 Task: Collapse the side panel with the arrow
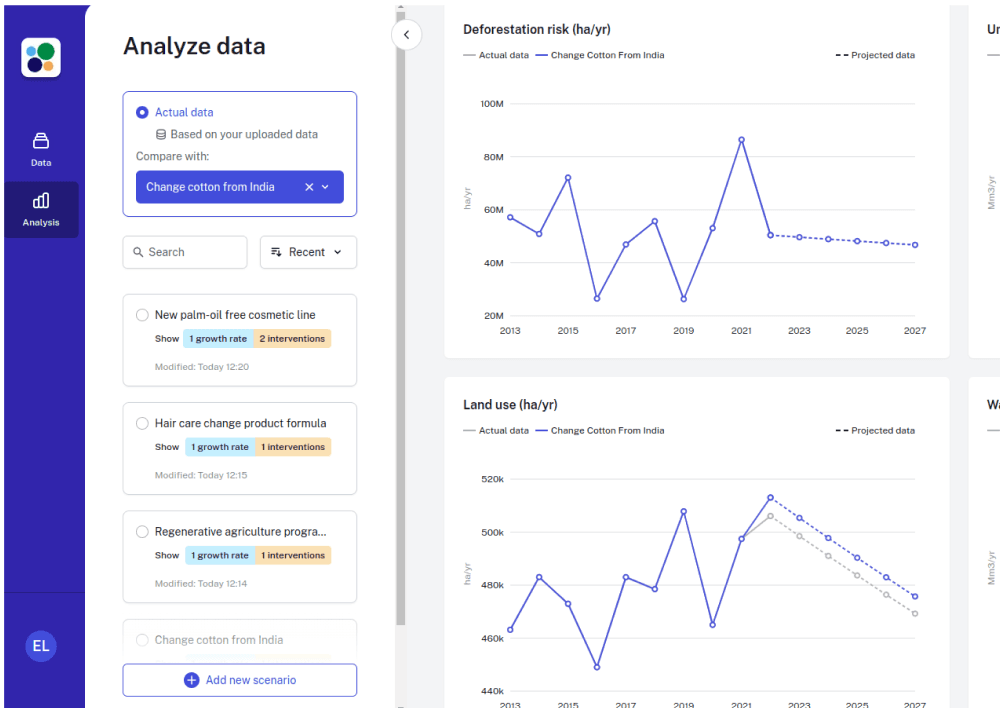pyautogui.click(x=407, y=35)
